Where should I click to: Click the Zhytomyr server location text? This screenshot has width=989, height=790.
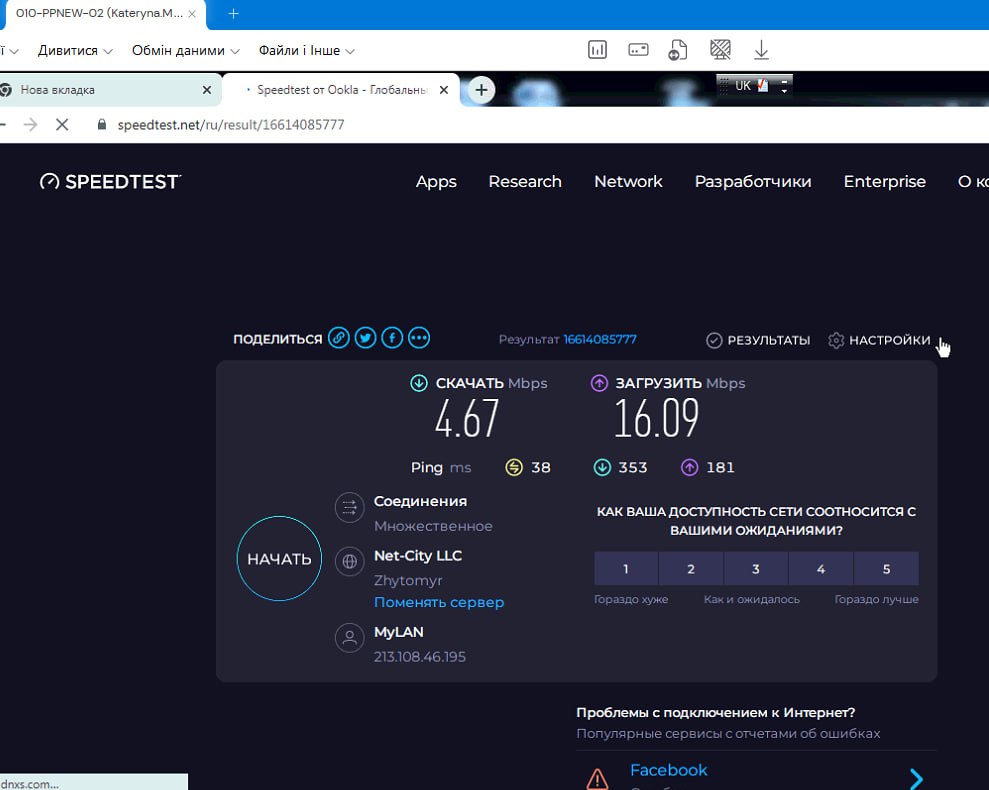[x=408, y=581]
